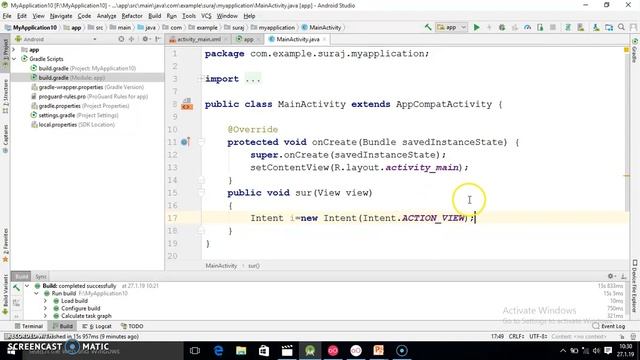Expand the Load build node
The width and height of the screenshot is (640, 360).
click(45, 301)
